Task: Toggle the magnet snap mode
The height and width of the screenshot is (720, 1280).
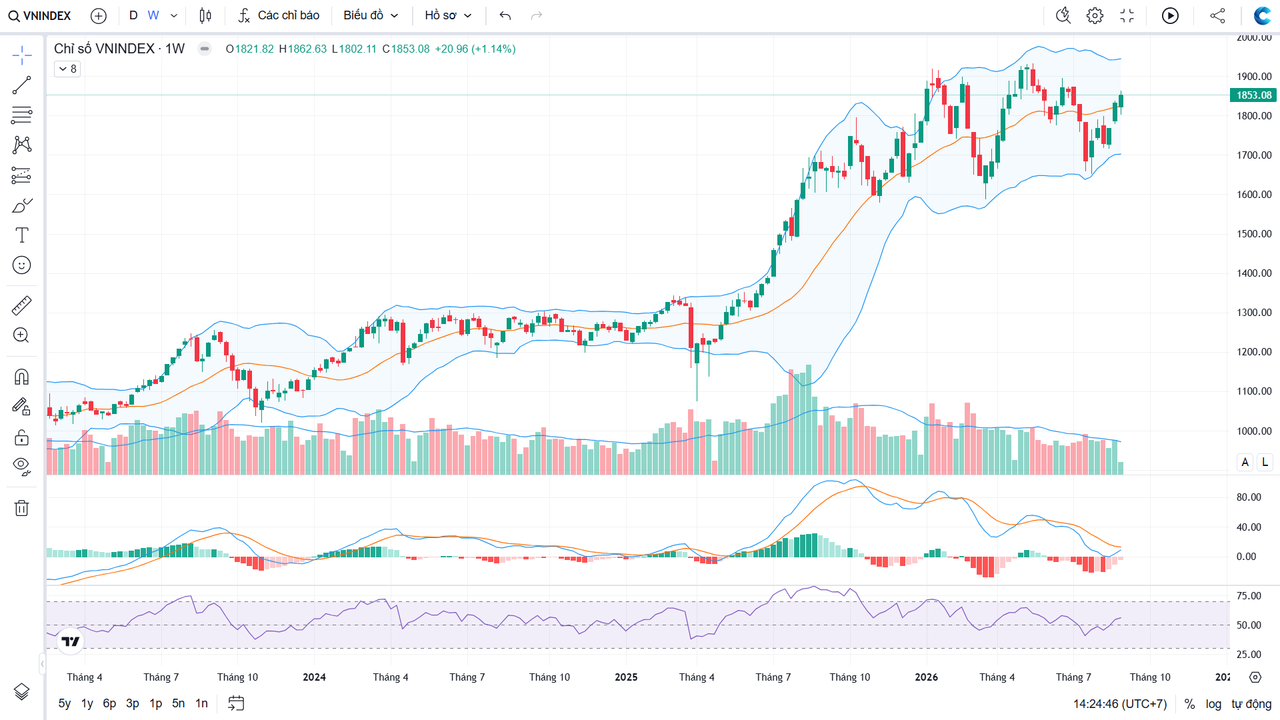Action: click(21, 377)
